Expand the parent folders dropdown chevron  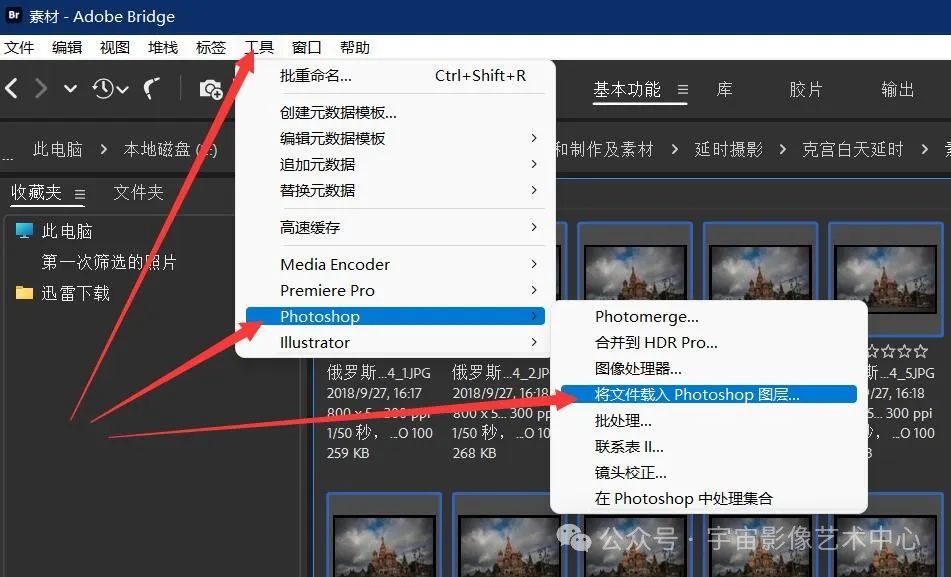coord(70,89)
